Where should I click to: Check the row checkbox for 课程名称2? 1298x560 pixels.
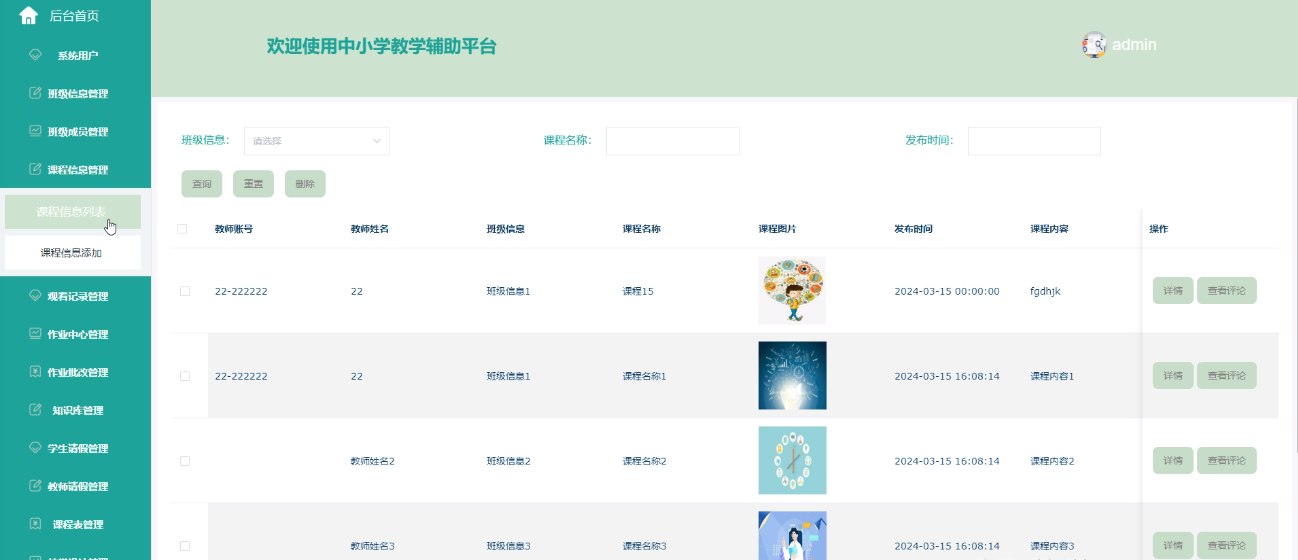tap(185, 461)
